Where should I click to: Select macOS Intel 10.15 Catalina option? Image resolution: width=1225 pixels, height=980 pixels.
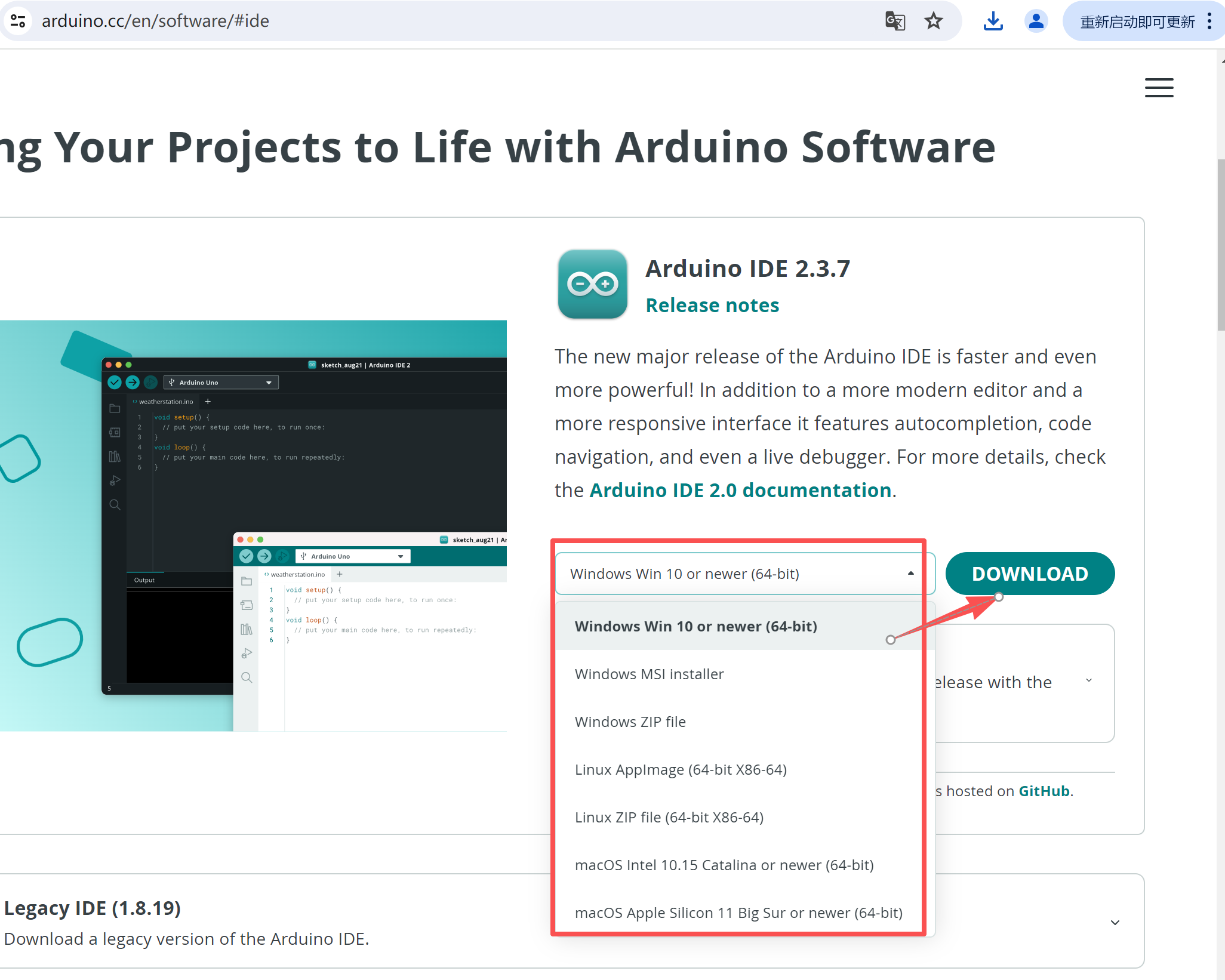coord(724,865)
